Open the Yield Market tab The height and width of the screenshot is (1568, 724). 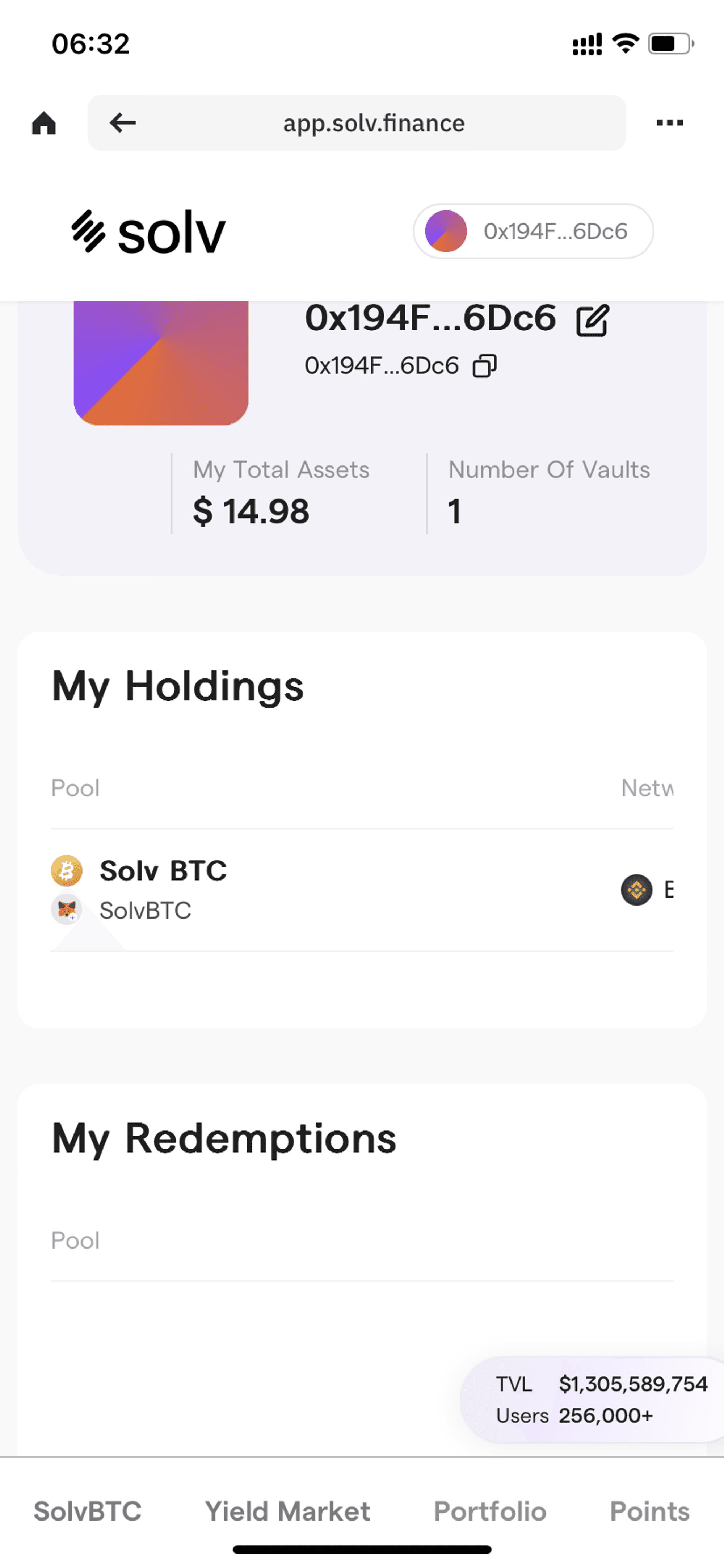coord(287,1511)
